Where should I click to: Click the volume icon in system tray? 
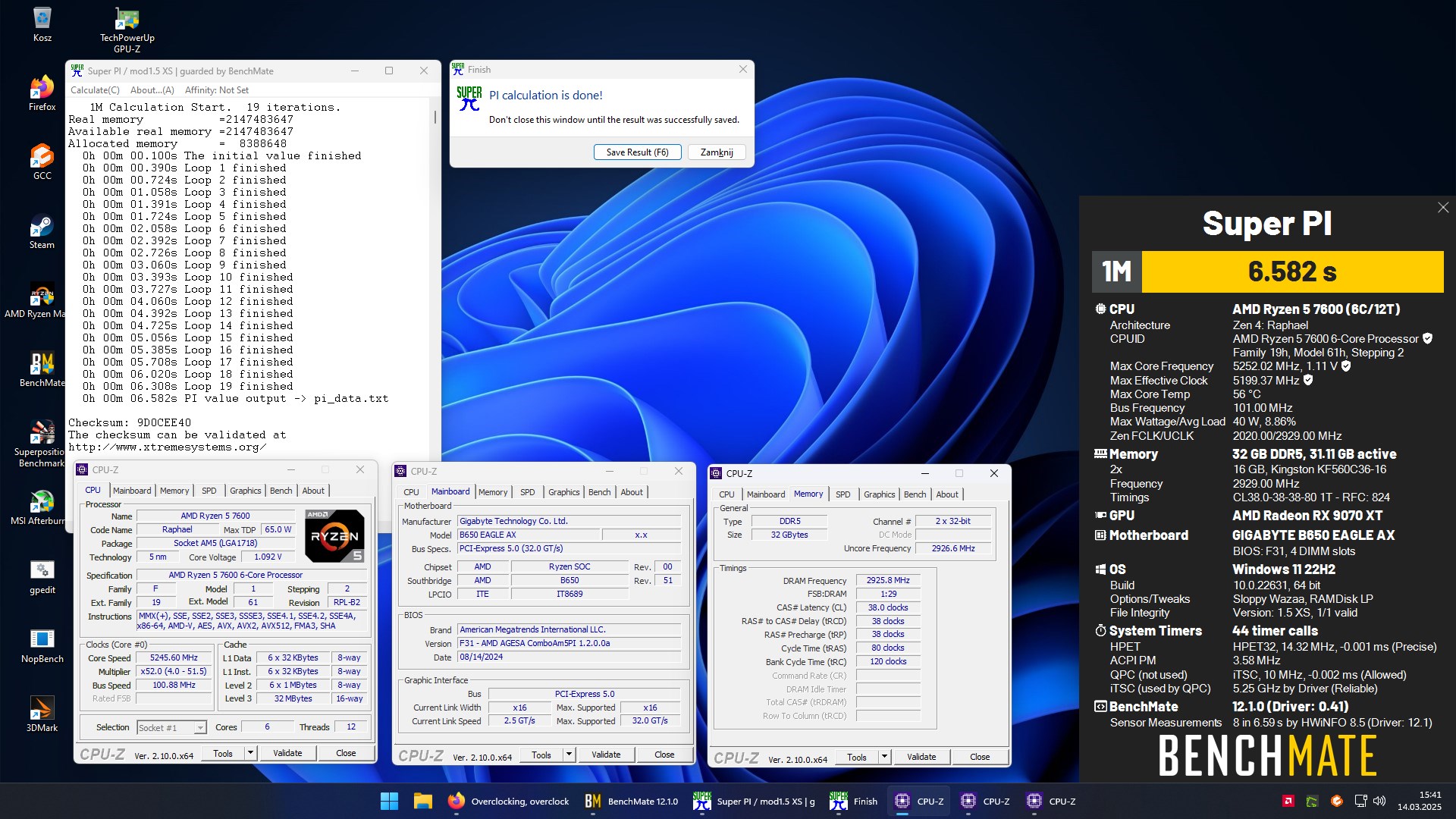pos(1379,801)
